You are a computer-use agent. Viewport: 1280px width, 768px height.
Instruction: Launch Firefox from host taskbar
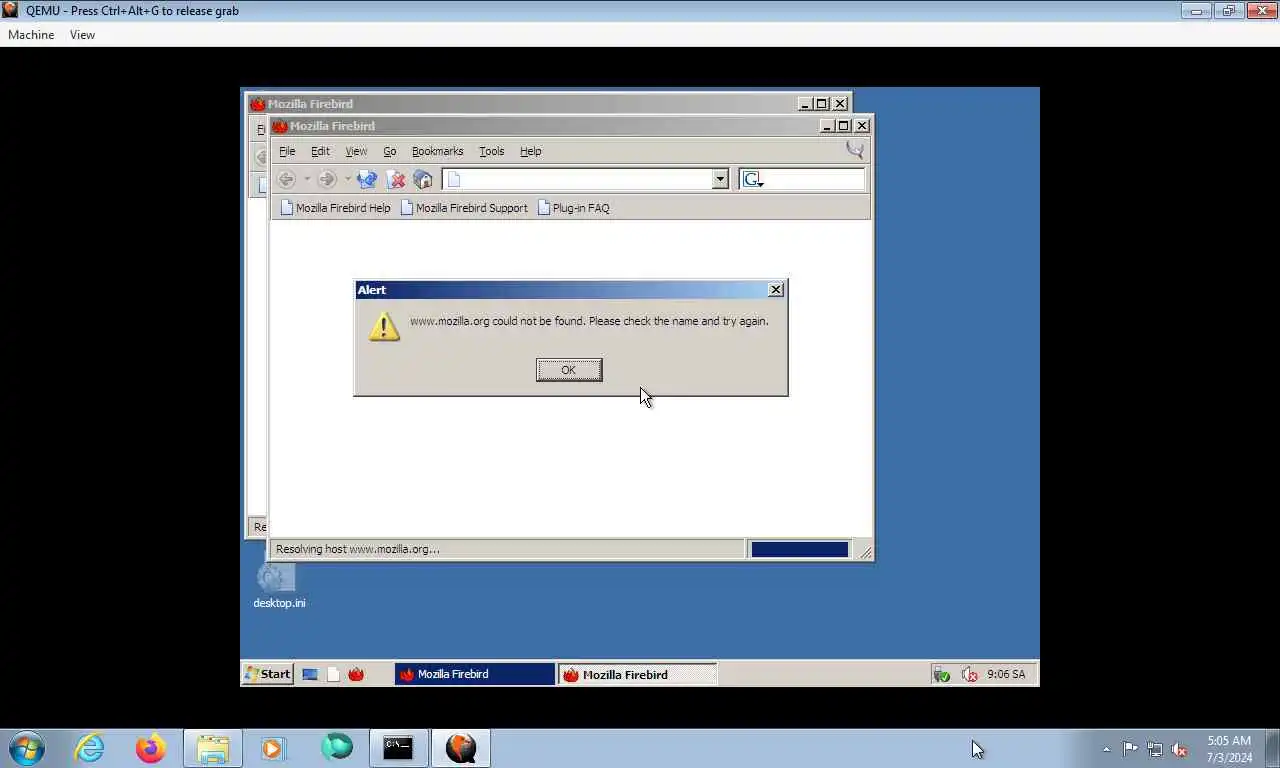pyautogui.click(x=151, y=748)
